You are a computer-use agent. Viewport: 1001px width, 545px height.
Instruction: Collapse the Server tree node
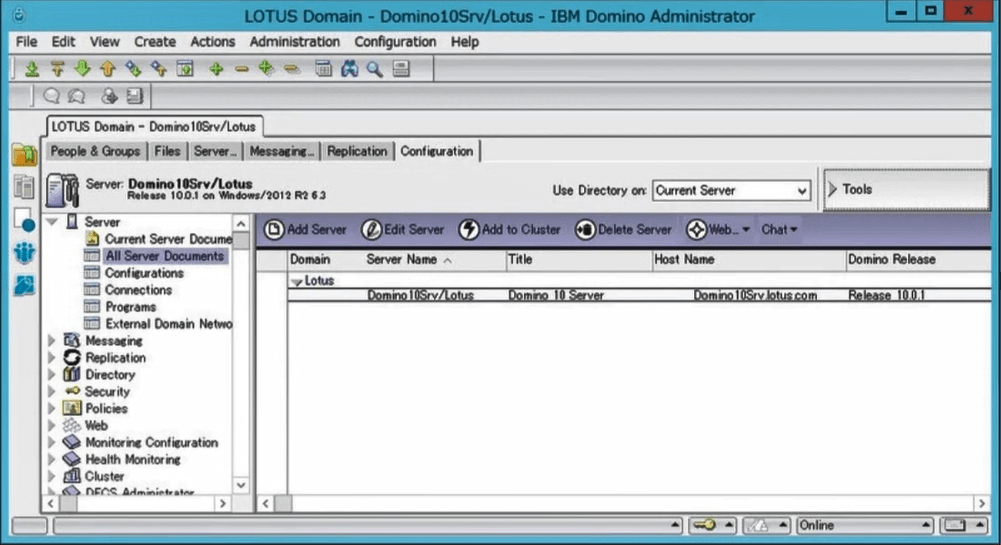(x=52, y=222)
